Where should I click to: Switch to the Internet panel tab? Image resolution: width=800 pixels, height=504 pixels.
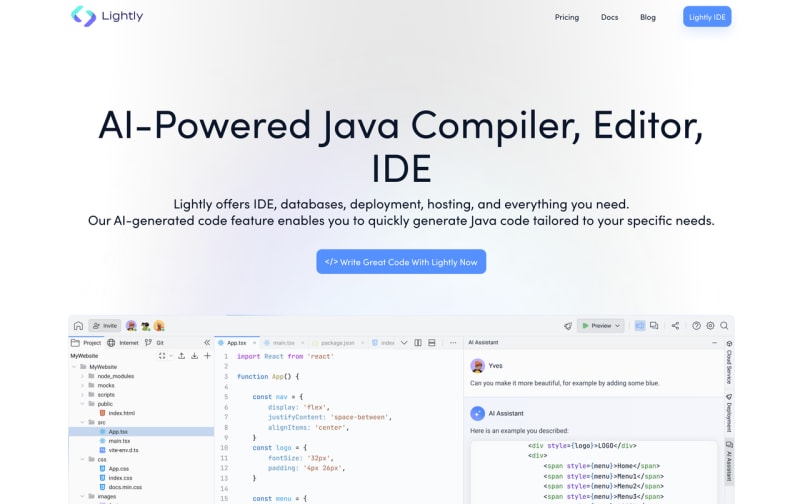click(x=123, y=343)
